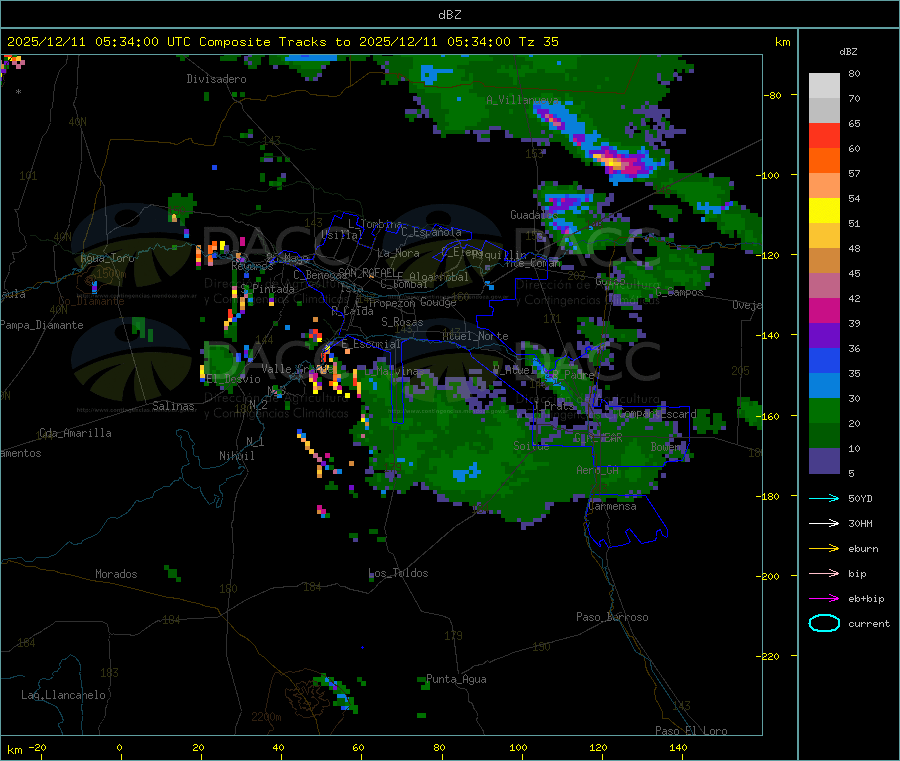Select the Lag.Llancanelo place label
This screenshot has width=900, height=761.
[x=63, y=695]
